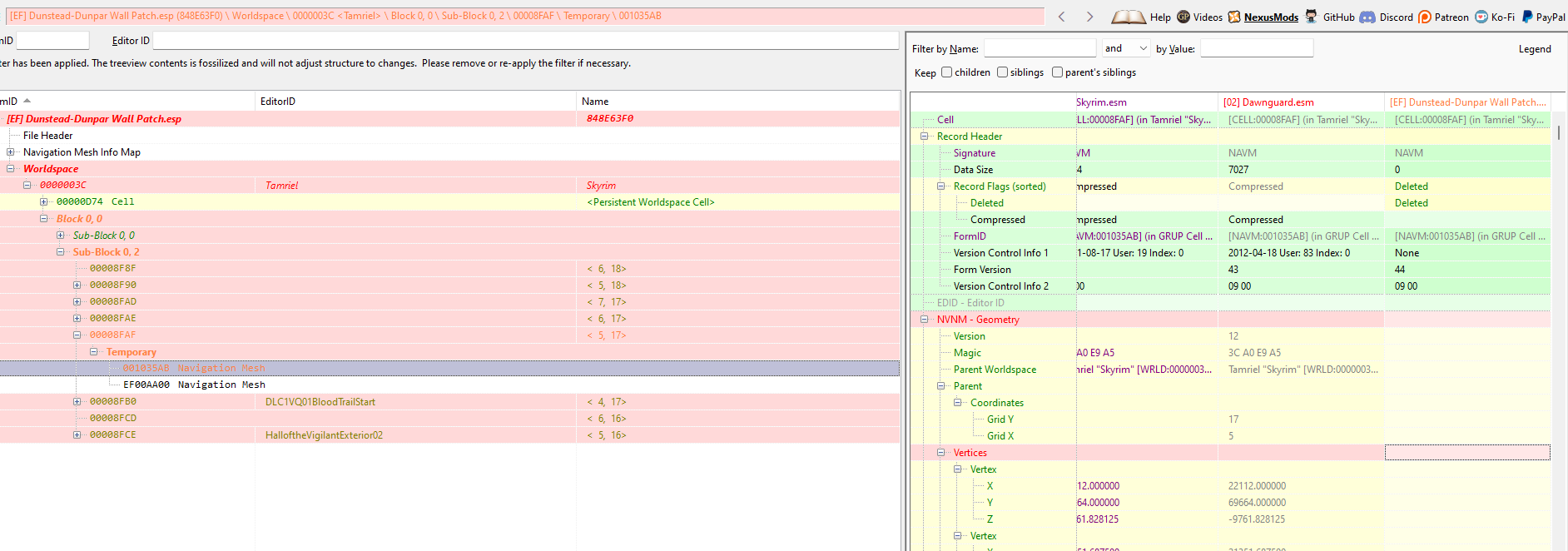Focus the Filter by Name field
This screenshot has width=1568, height=551.
pos(1040,48)
